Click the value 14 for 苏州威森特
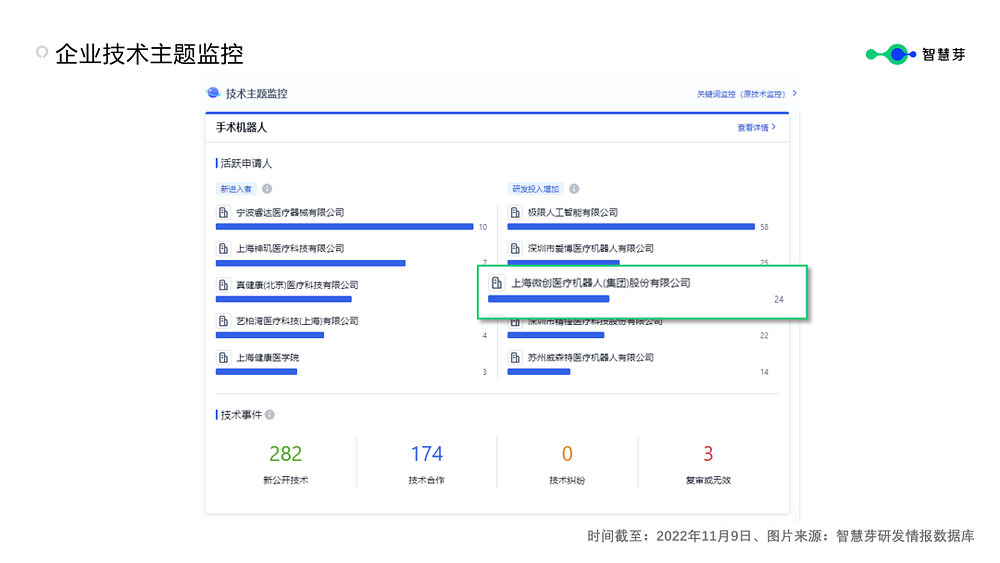The image size is (1000, 563). (x=764, y=372)
